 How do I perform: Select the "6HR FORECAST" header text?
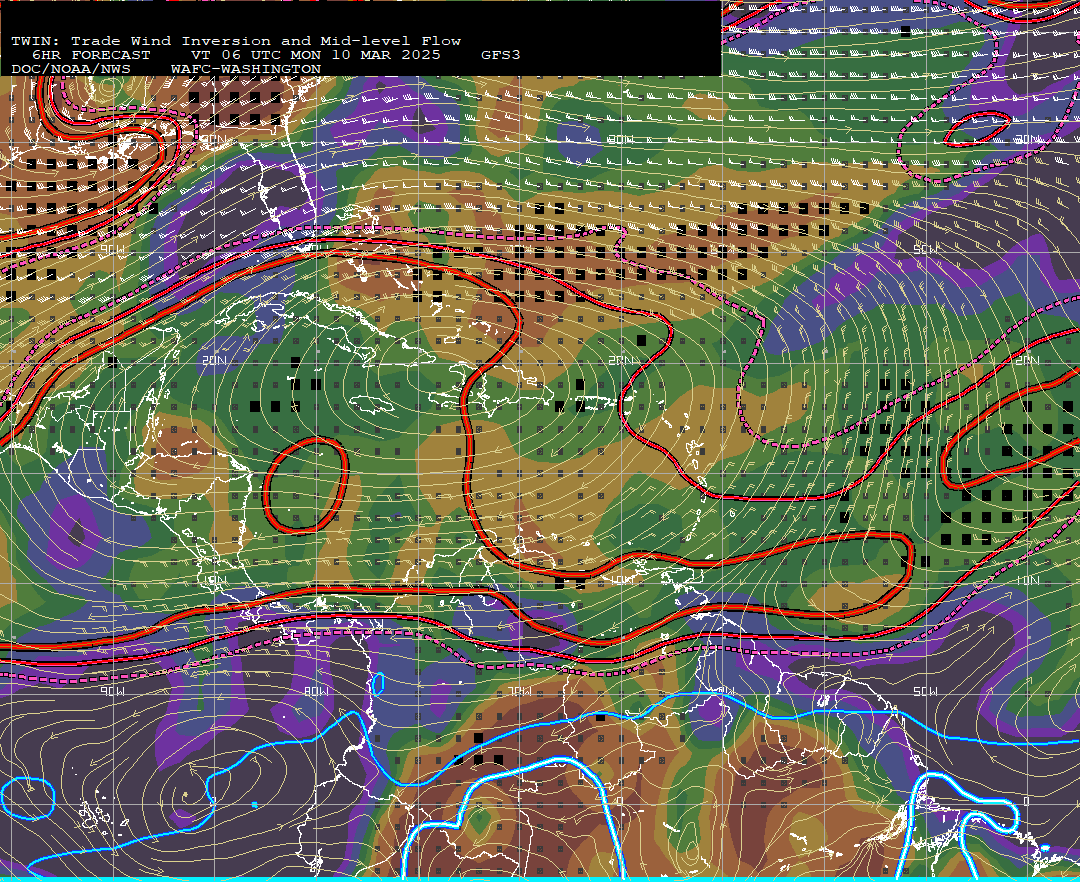coord(91,55)
